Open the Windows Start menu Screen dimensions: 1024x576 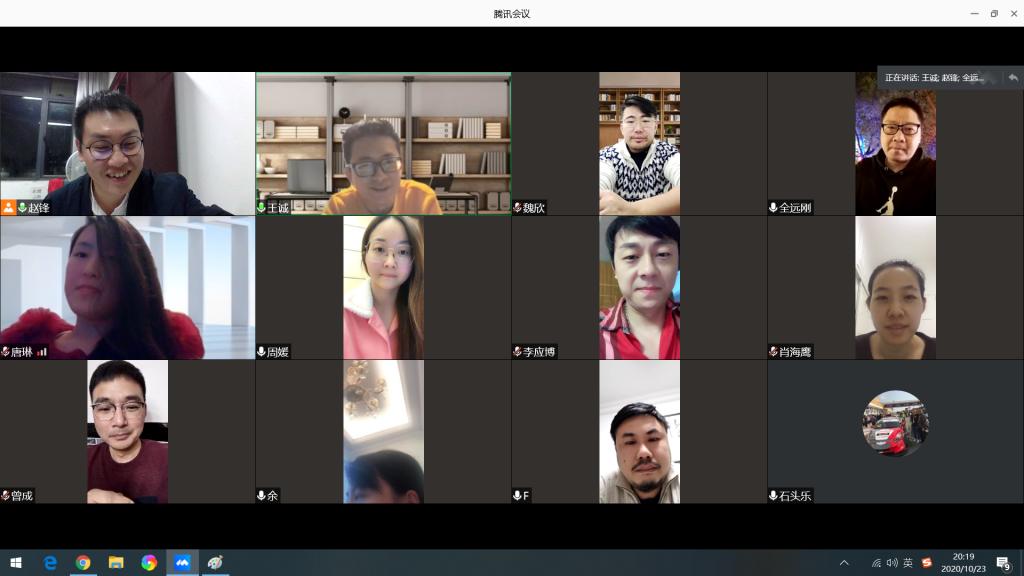[x=16, y=562]
